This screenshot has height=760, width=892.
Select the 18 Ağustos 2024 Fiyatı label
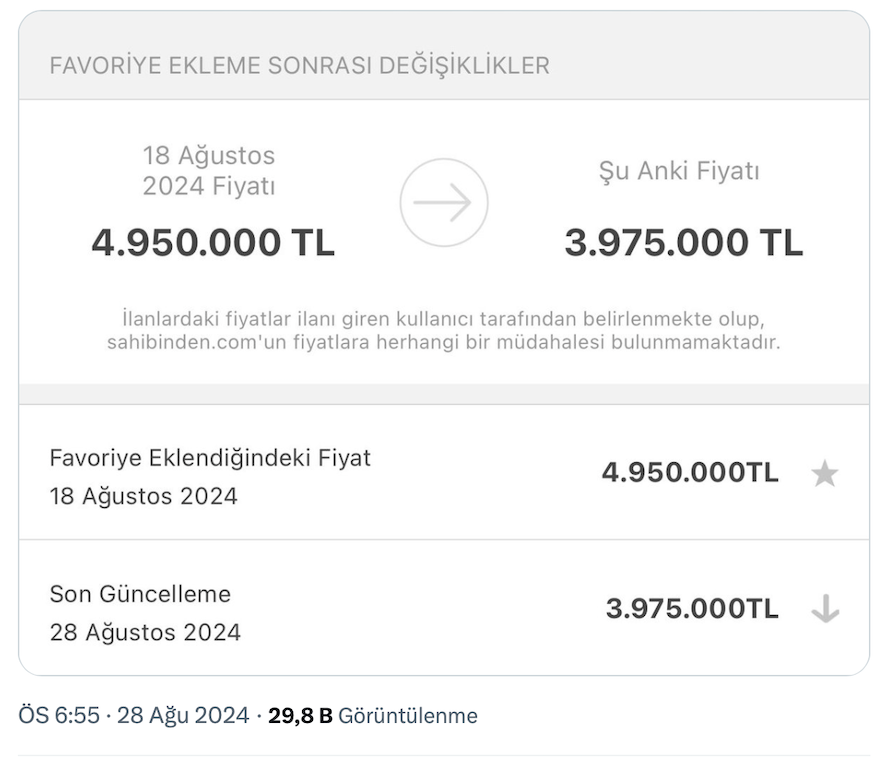pyautogui.click(x=208, y=171)
